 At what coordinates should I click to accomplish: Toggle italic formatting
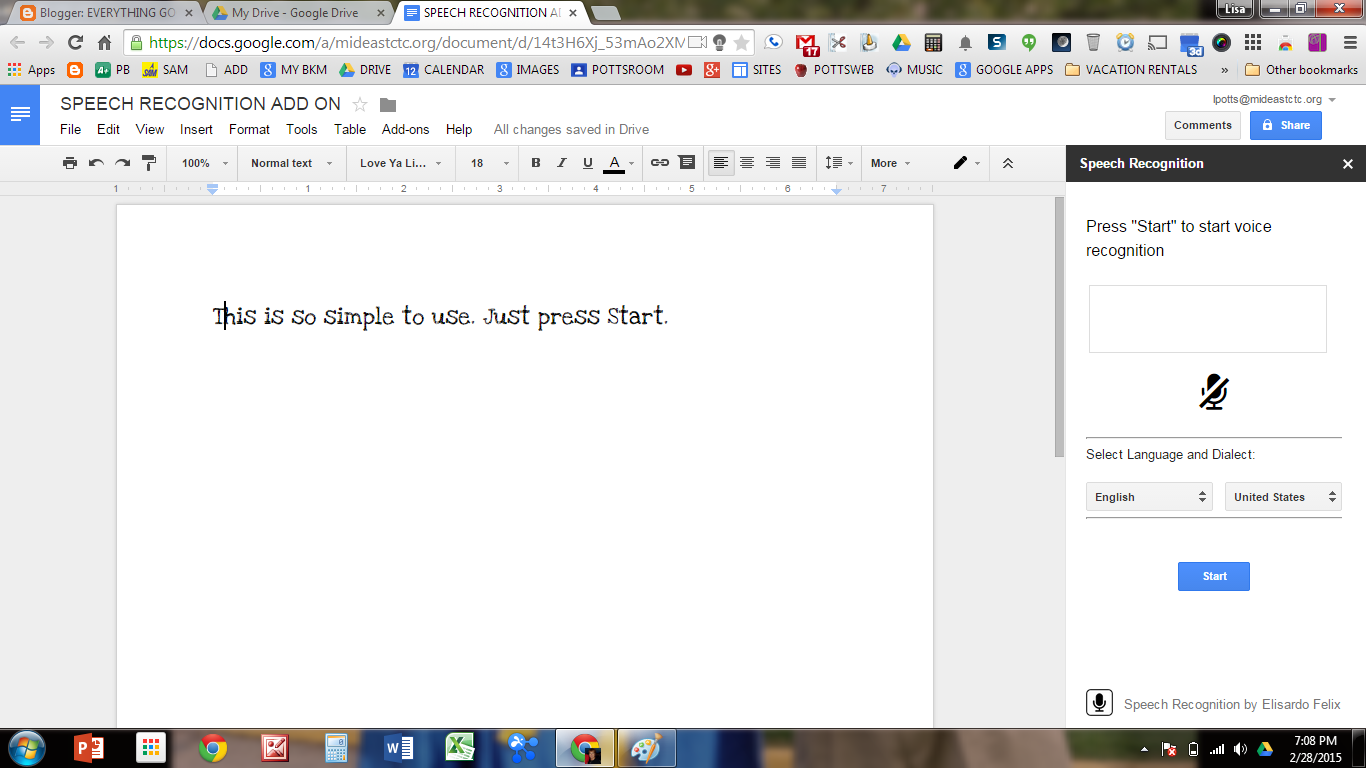562,163
